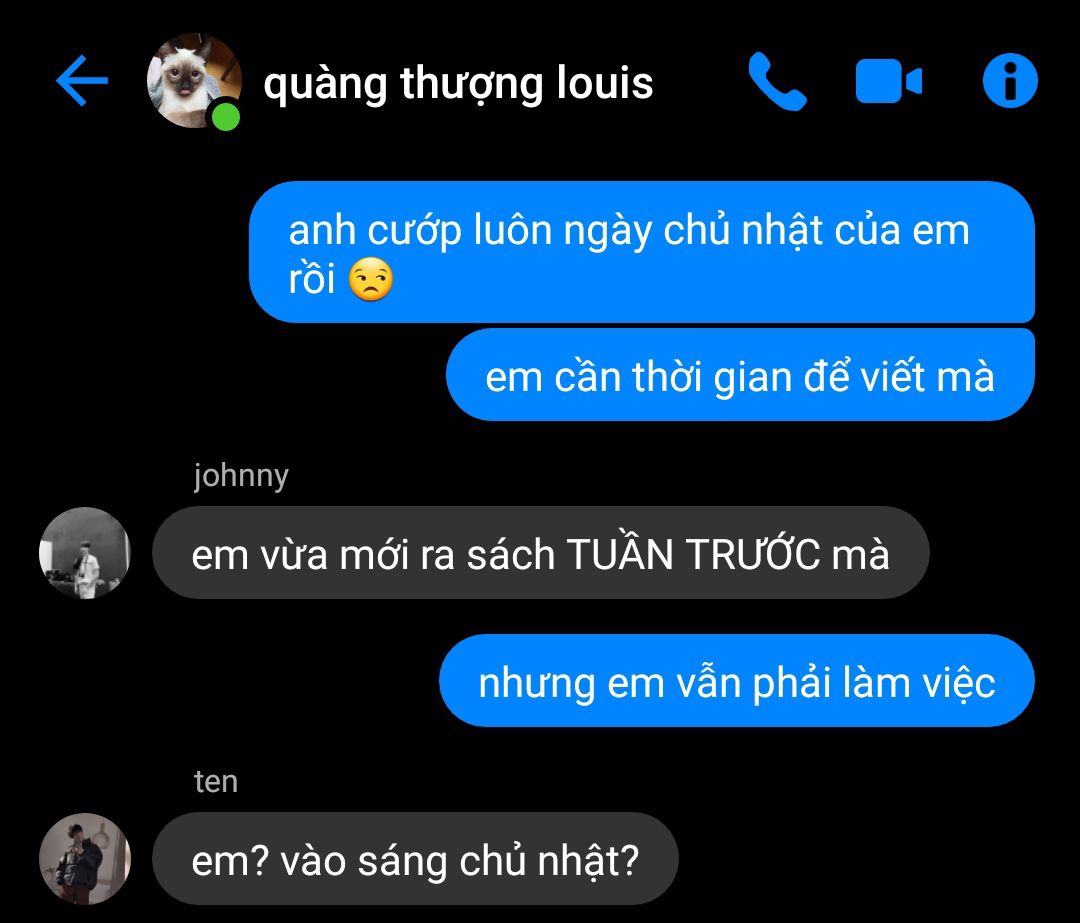Viewport: 1080px width, 923px height.
Task: Tap the empty black area beside ten's message
Action: [875, 859]
